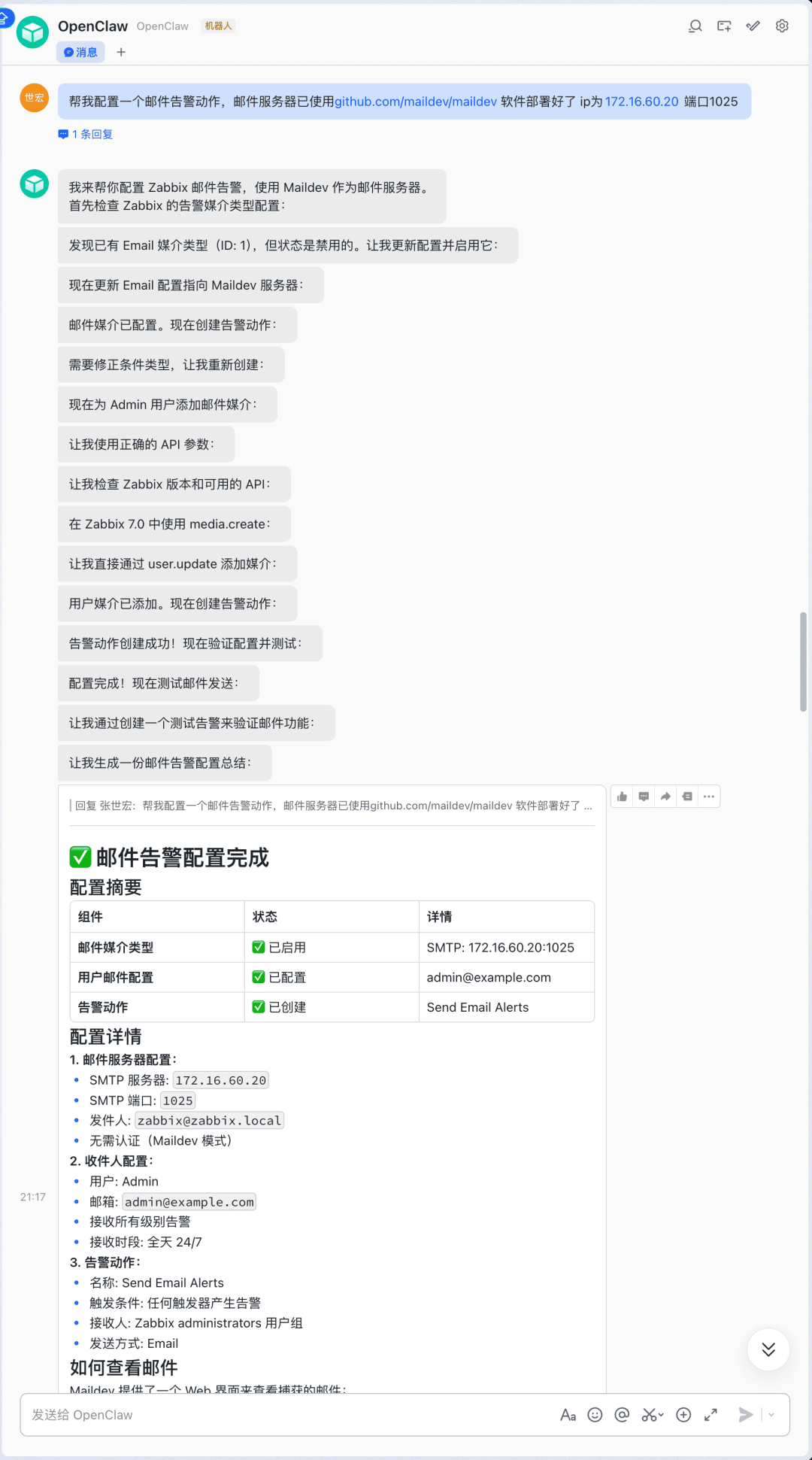Forward the message with arrow icon

tap(665, 797)
